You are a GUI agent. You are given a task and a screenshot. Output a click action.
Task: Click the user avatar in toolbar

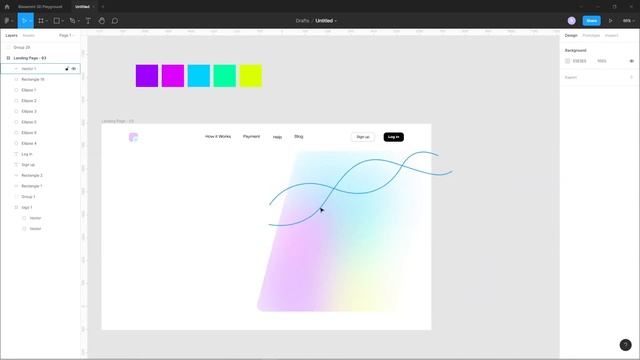pos(571,21)
